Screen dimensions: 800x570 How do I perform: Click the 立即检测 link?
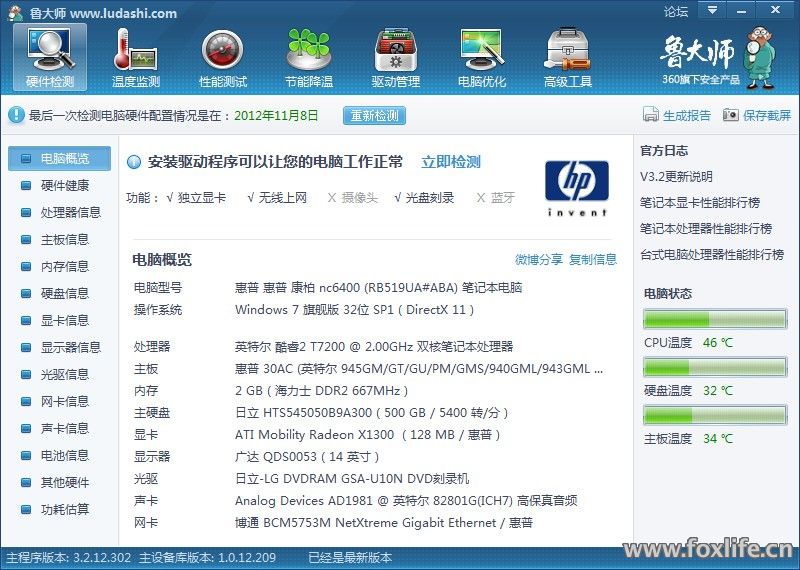click(450, 162)
